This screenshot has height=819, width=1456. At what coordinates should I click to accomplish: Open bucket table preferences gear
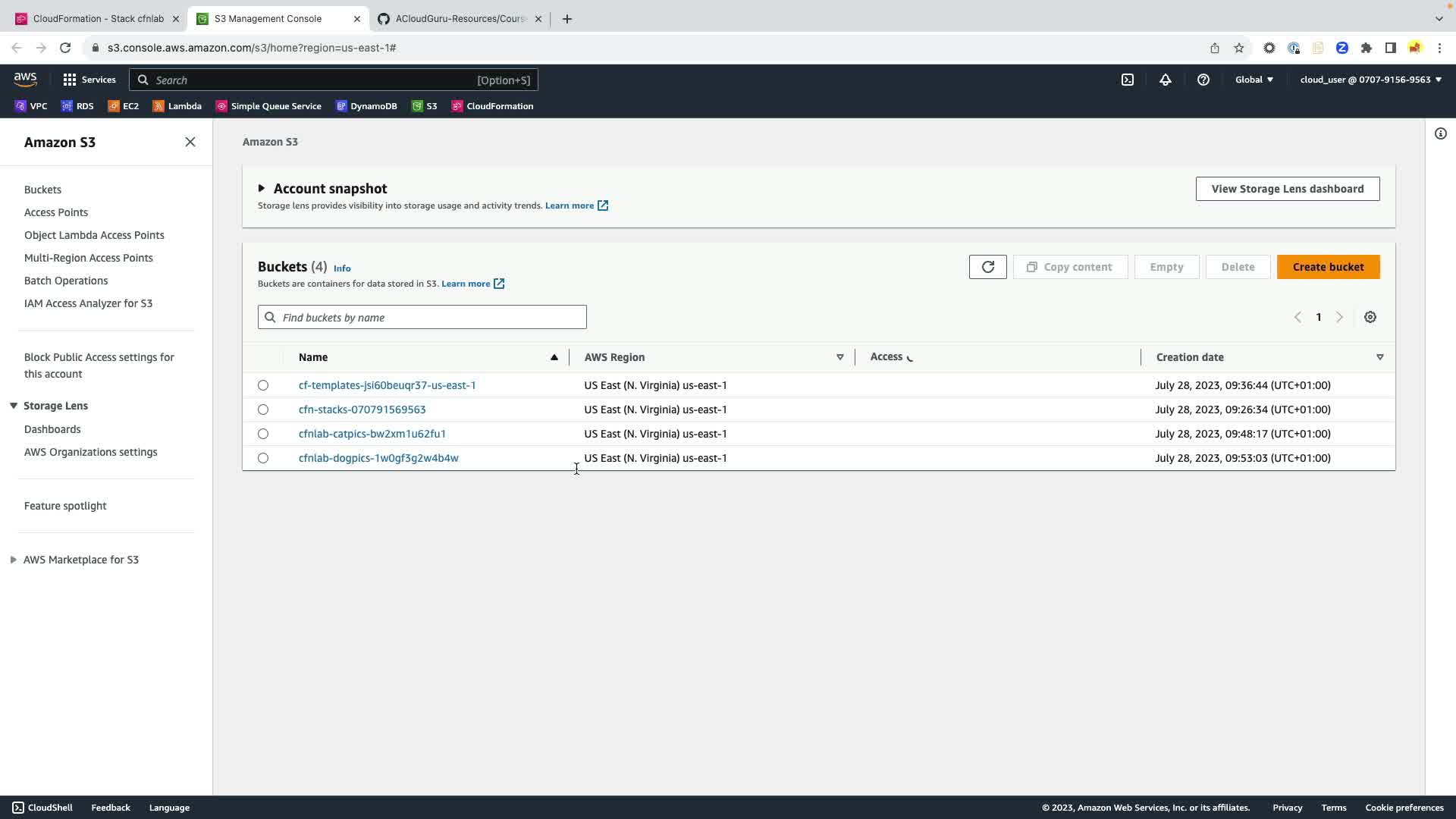1370,318
